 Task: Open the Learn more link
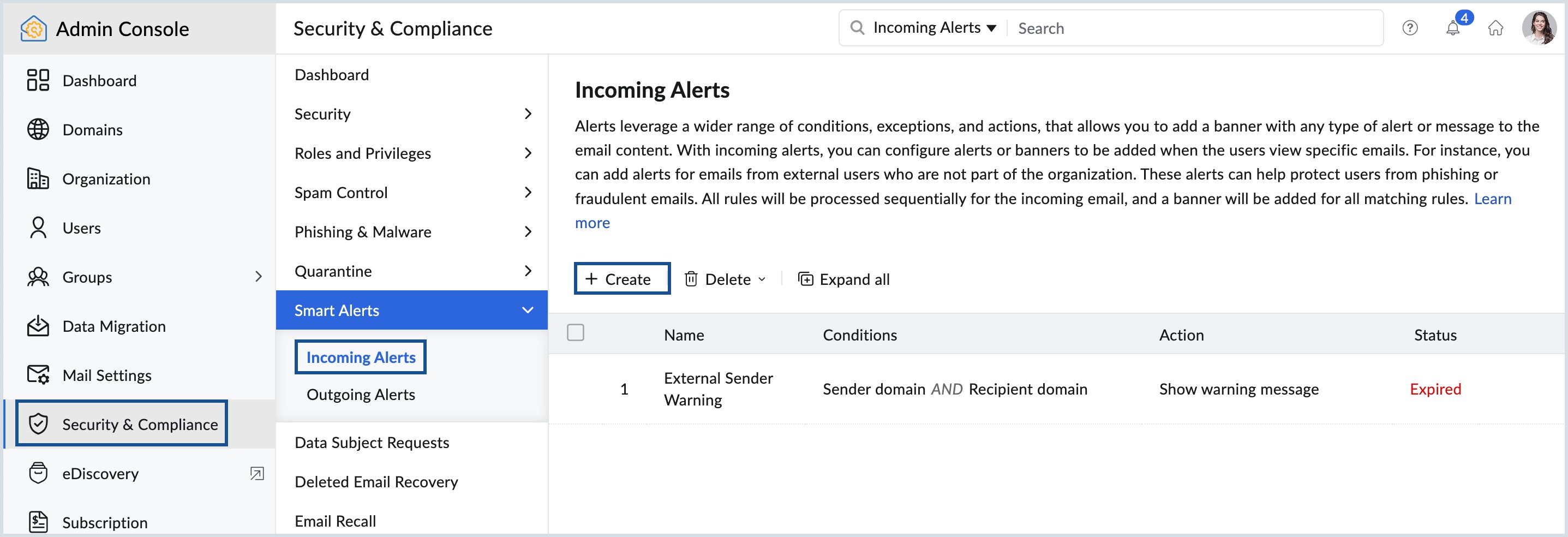pos(1493,199)
